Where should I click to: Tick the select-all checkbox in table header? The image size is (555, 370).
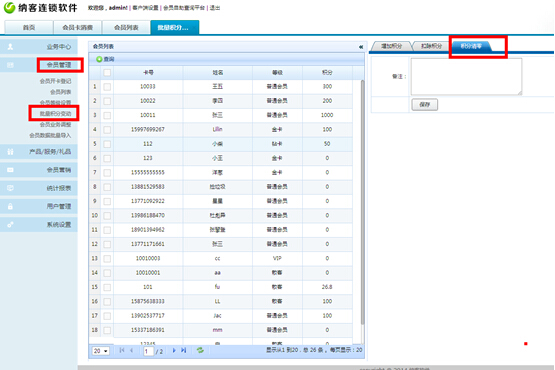click(107, 73)
